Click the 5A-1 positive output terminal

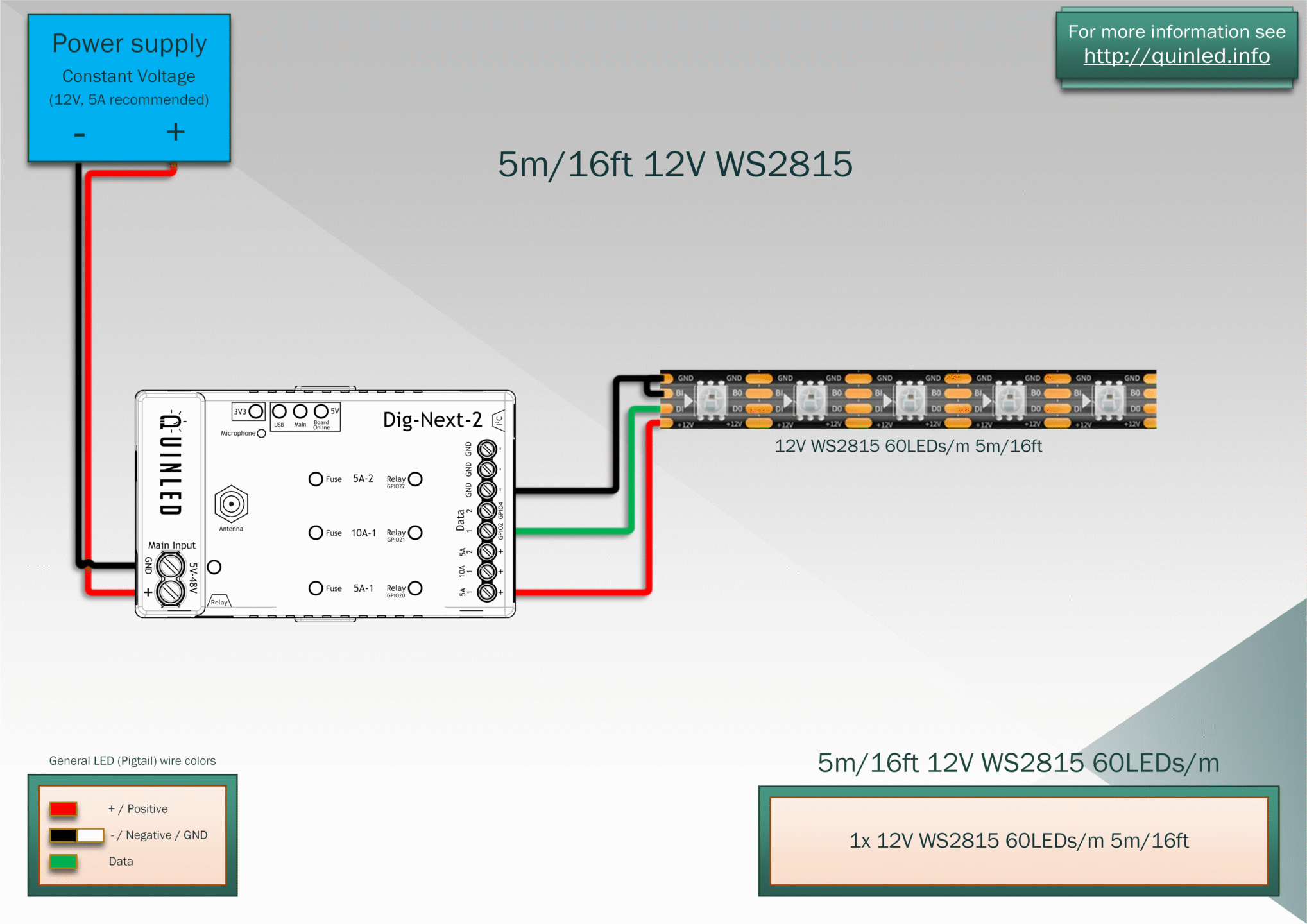point(487,592)
